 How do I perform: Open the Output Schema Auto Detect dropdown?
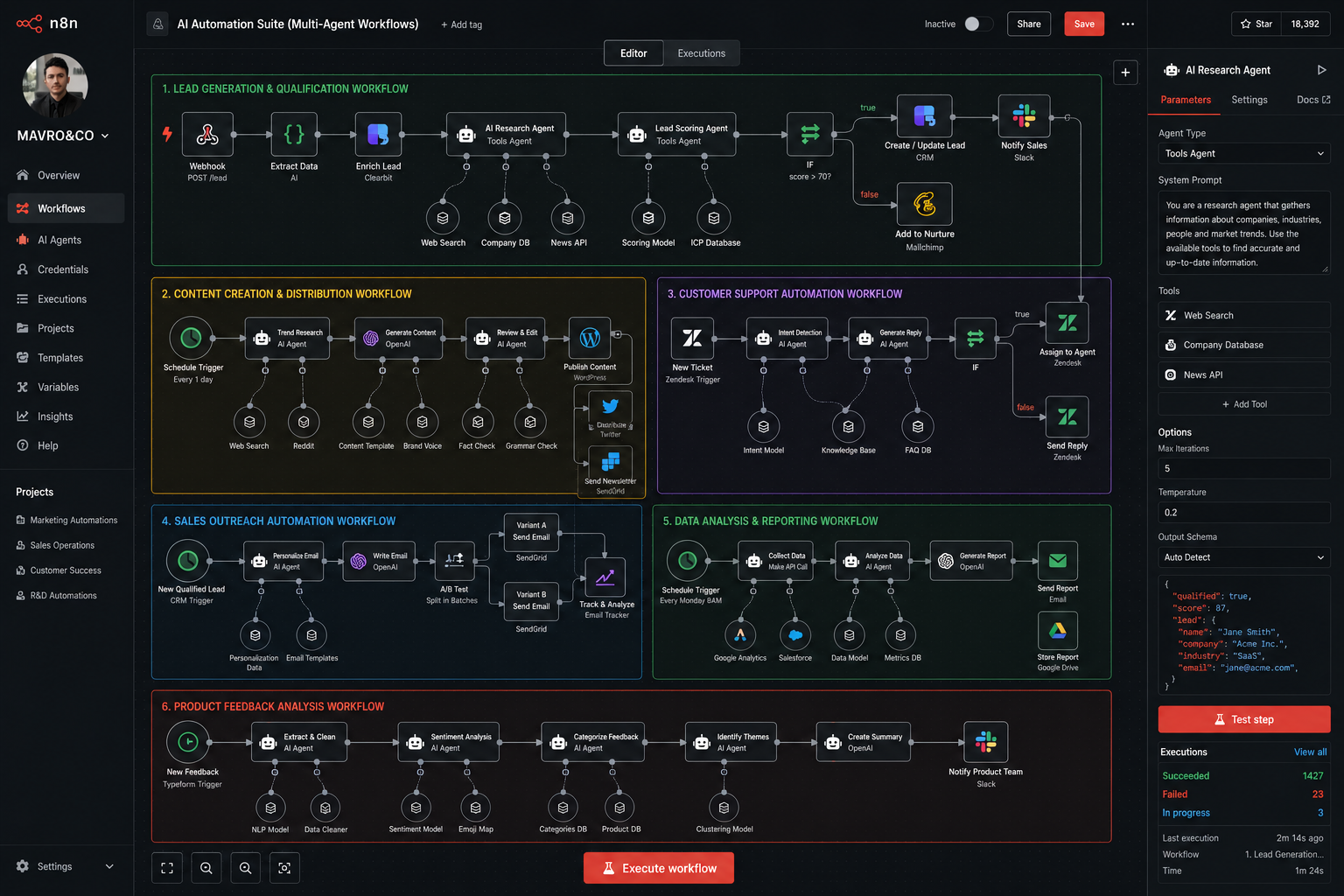1244,557
